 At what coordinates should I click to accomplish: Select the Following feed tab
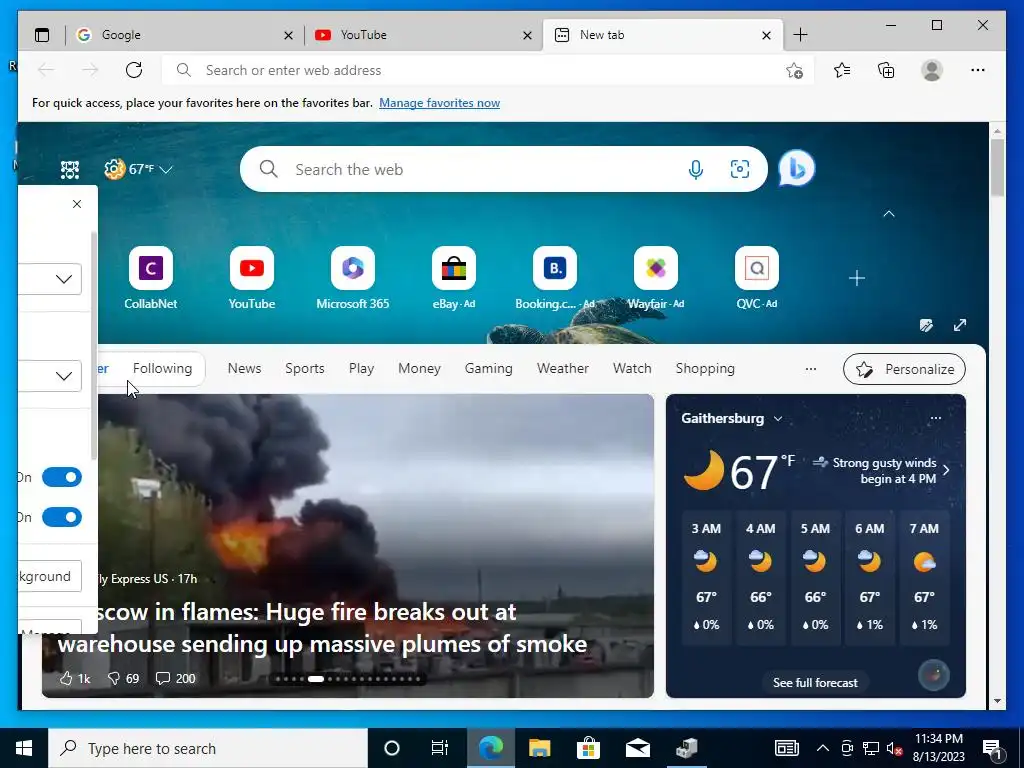pyautogui.click(x=163, y=368)
